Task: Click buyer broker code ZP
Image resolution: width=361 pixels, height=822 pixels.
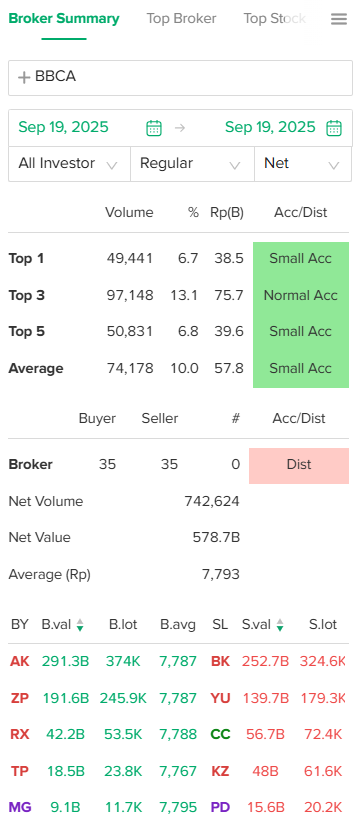Action: pyautogui.click(x=19, y=698)
